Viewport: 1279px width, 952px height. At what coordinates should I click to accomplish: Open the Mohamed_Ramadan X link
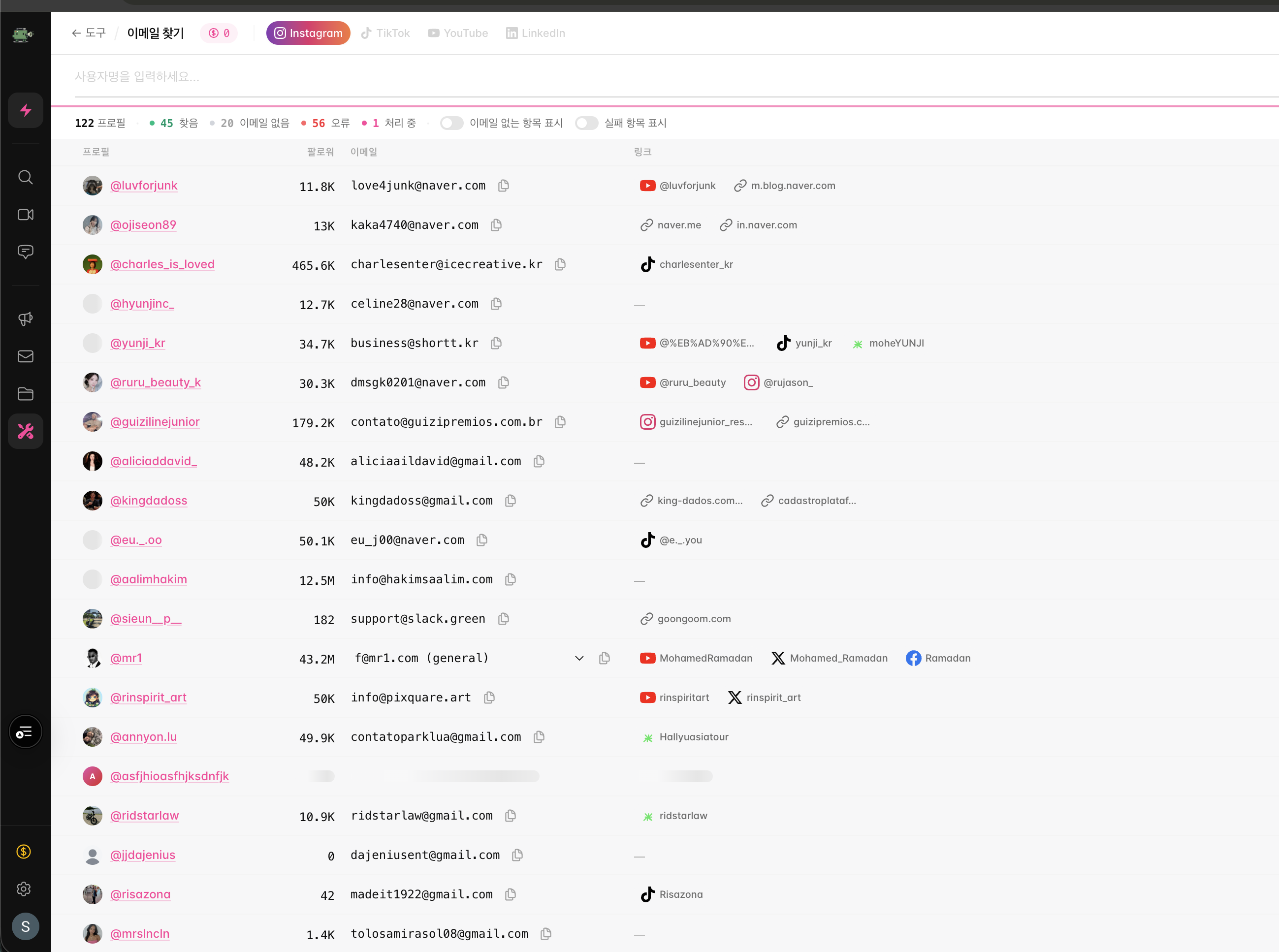830,658
